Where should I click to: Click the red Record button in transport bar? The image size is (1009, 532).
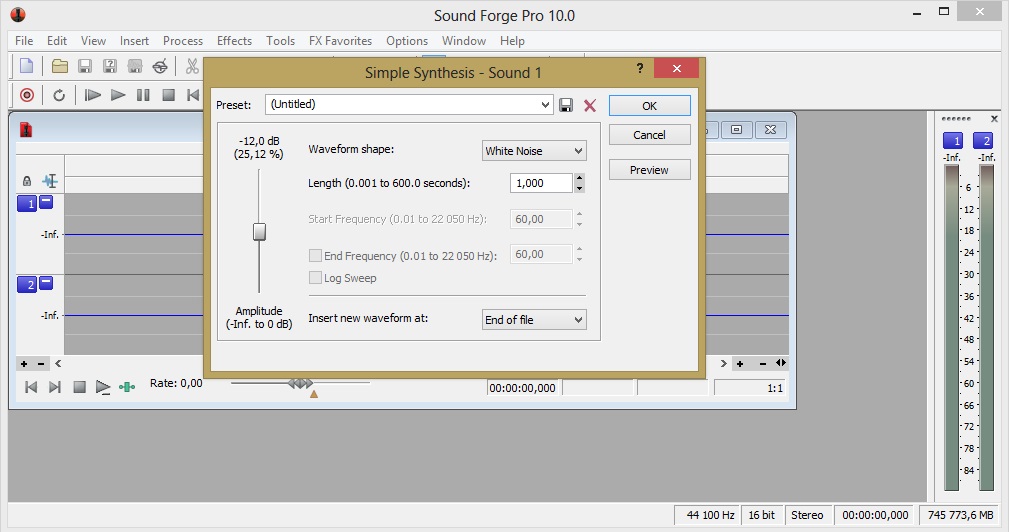coord(26,95)
